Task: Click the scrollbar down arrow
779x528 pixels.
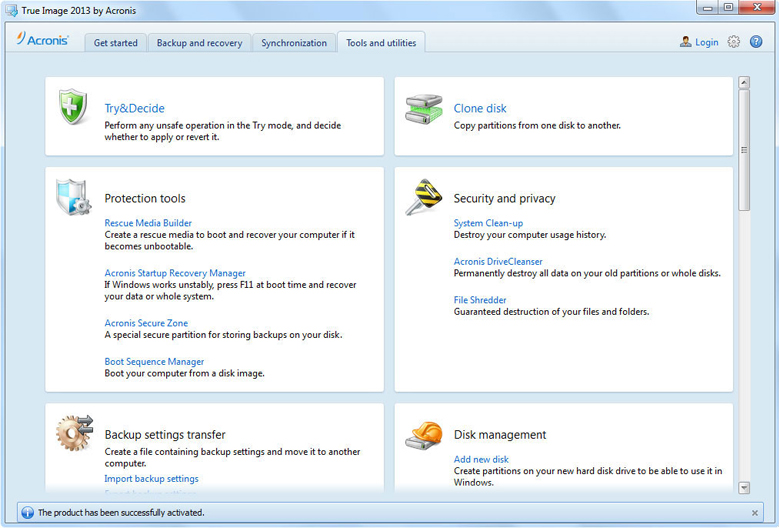Action: 744,487
